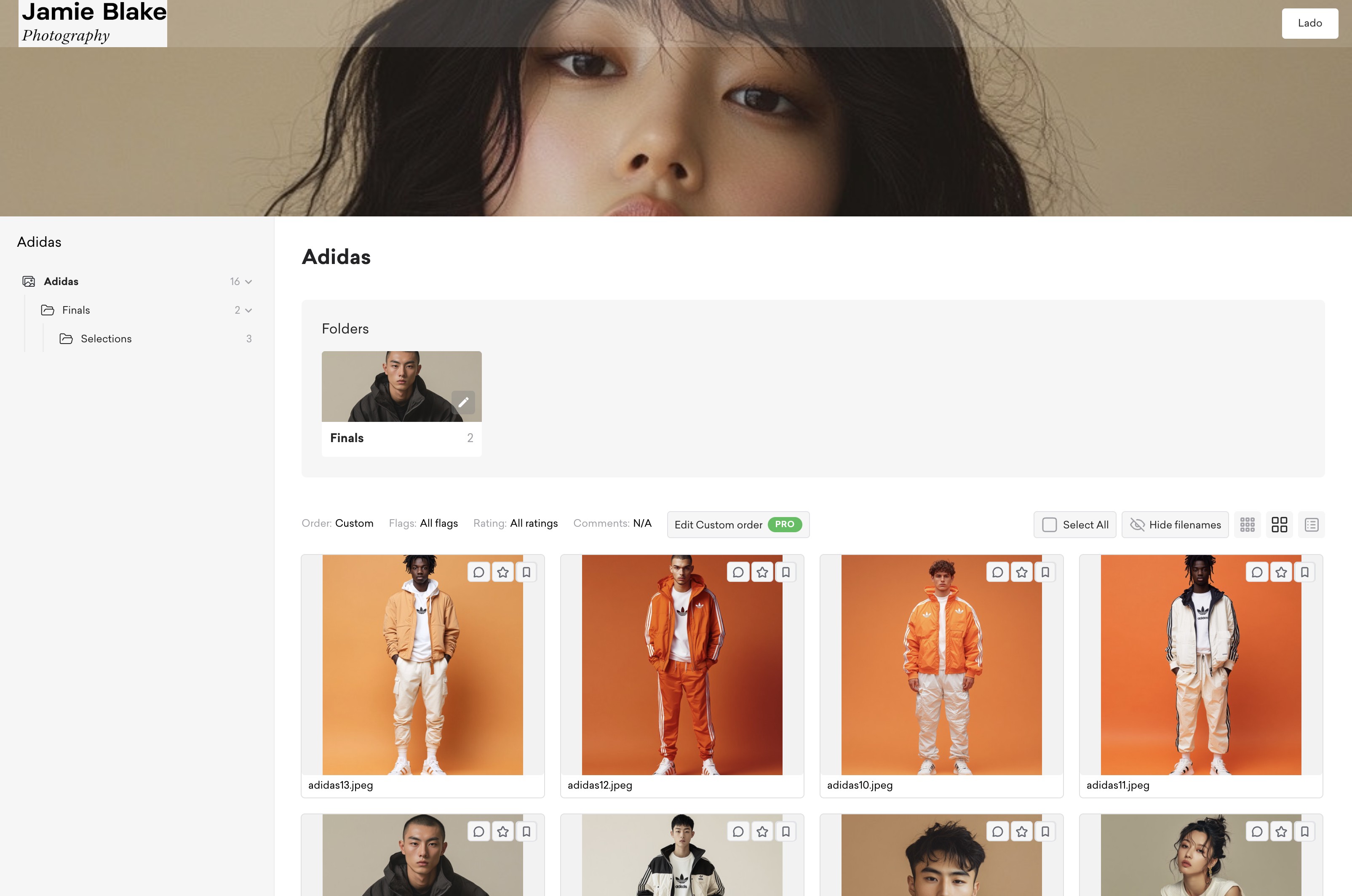The height and width of the screenshot is (896, 1352).
Task: Click the Lado button
Action: point(1310,24)
